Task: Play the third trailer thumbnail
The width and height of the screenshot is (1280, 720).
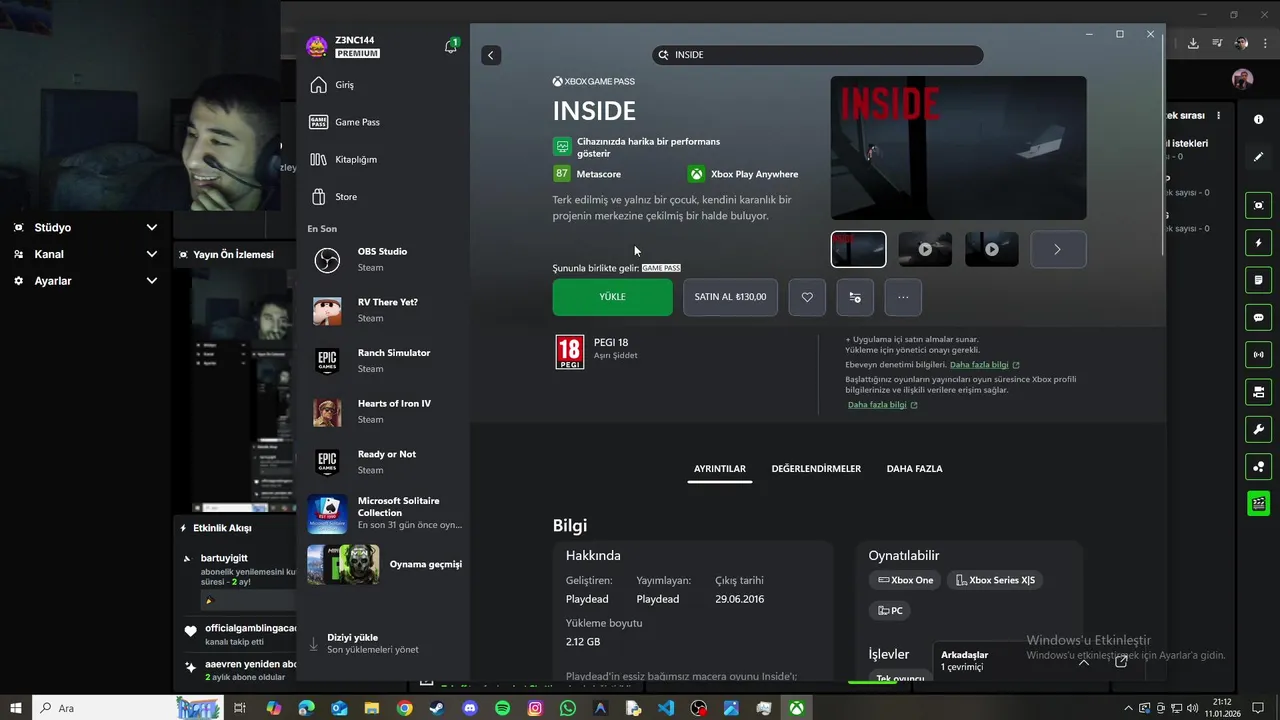Action: [992, 249]
